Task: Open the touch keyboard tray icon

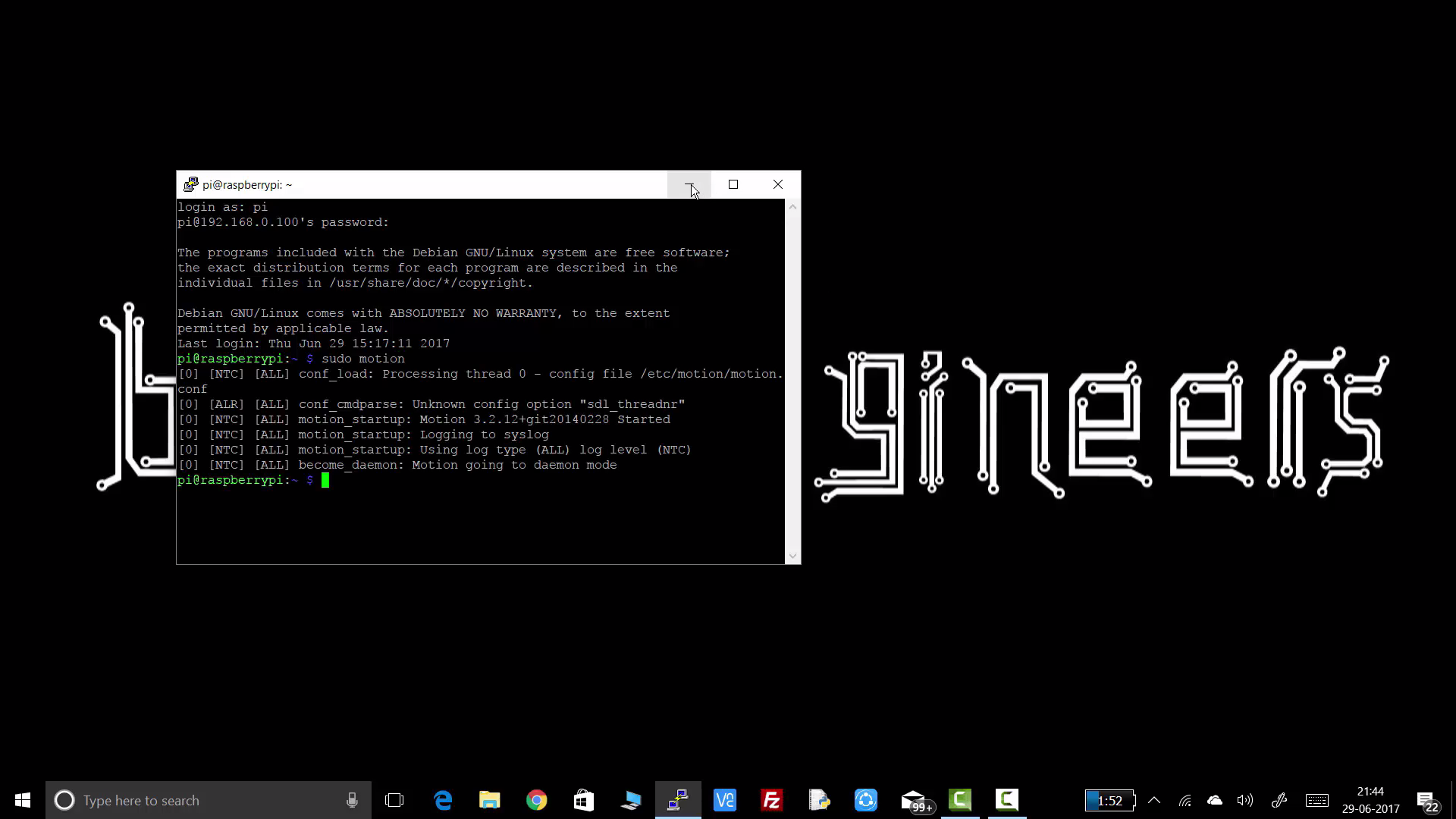Action: 1317,800
